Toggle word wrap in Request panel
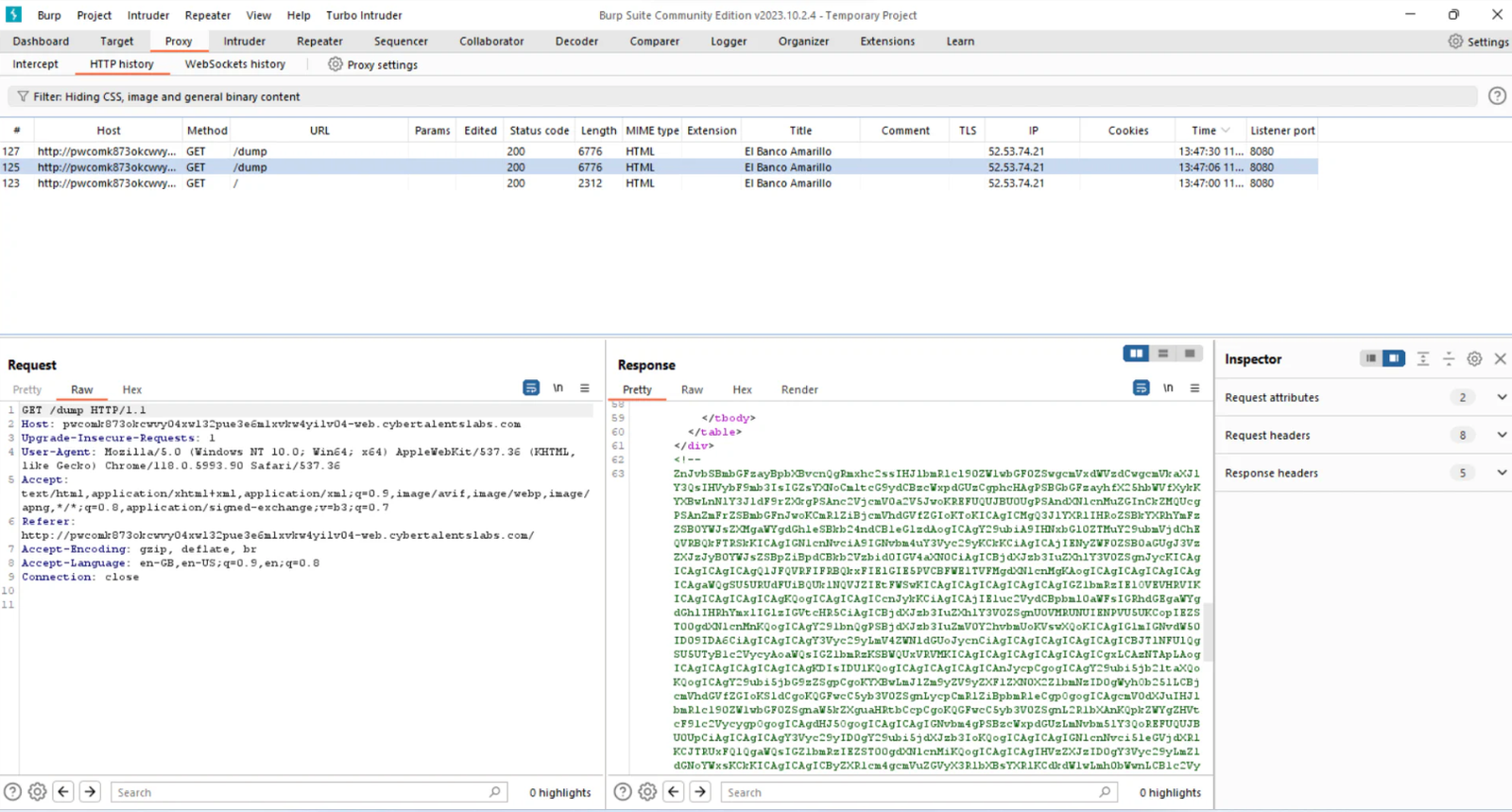Image resolution: width=1512 pixels, height=812 pixels. [531, 389]
